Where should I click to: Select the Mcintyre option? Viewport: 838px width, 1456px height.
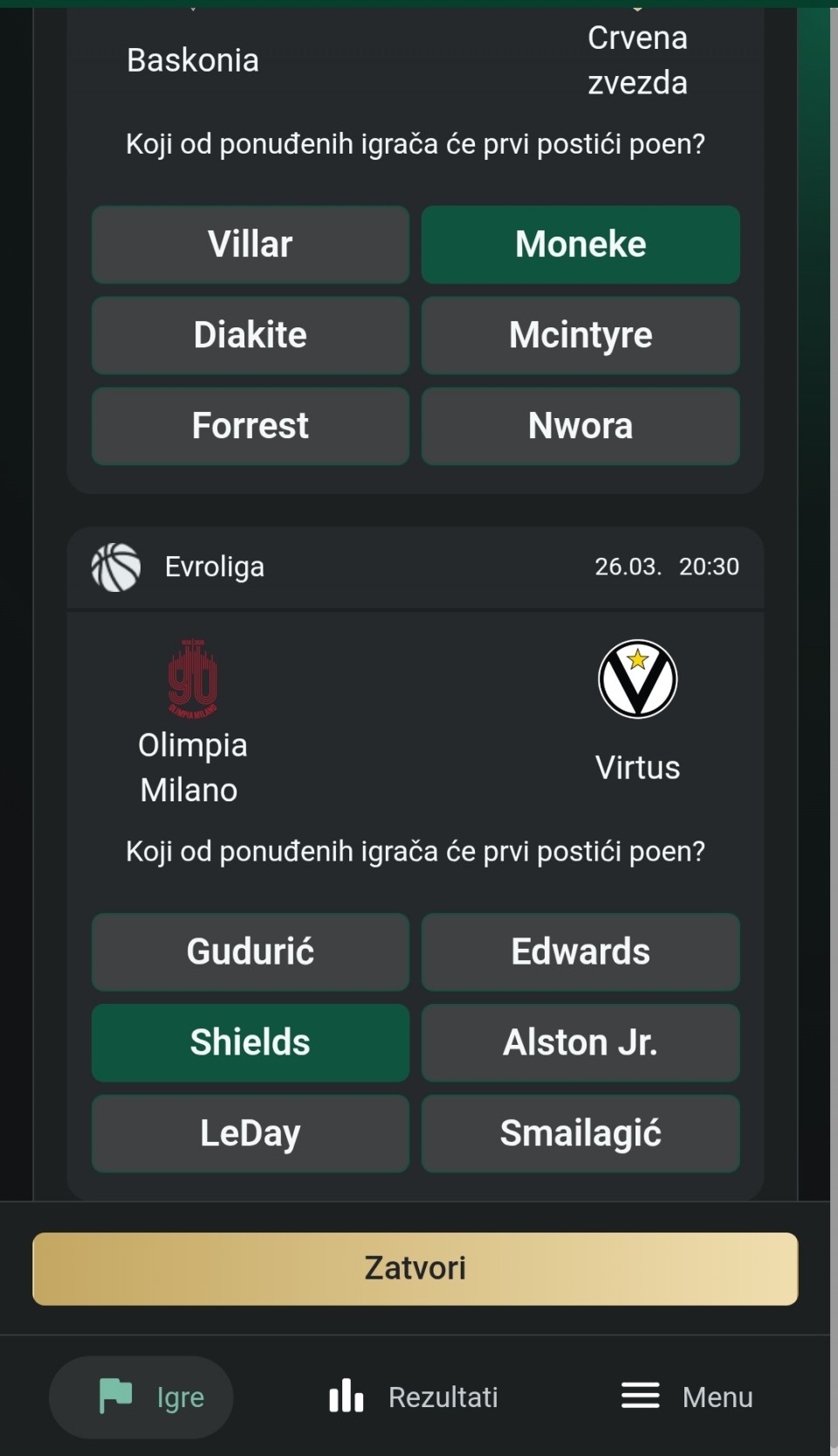tap(580, 335)
